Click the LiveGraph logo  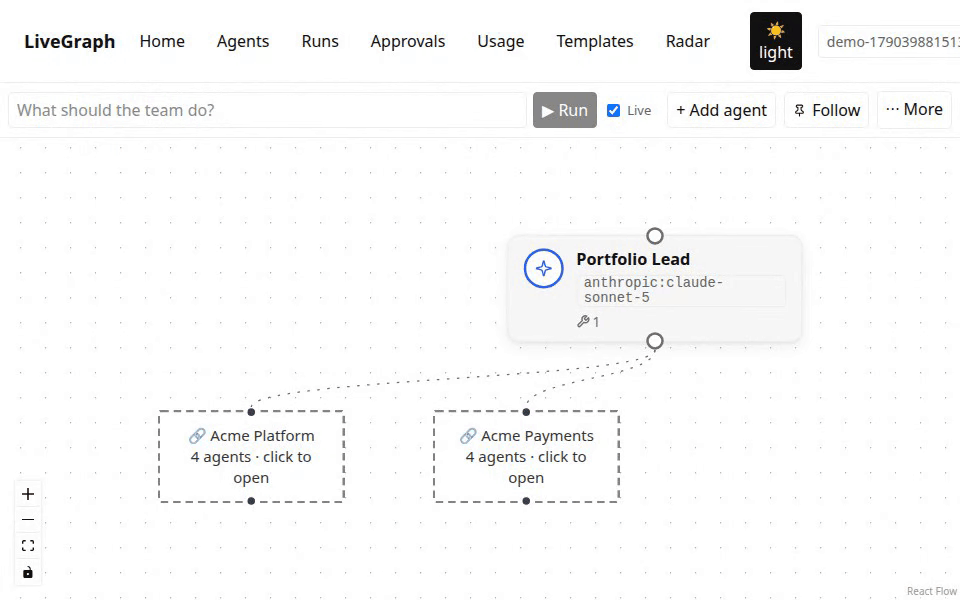[70, 41]
